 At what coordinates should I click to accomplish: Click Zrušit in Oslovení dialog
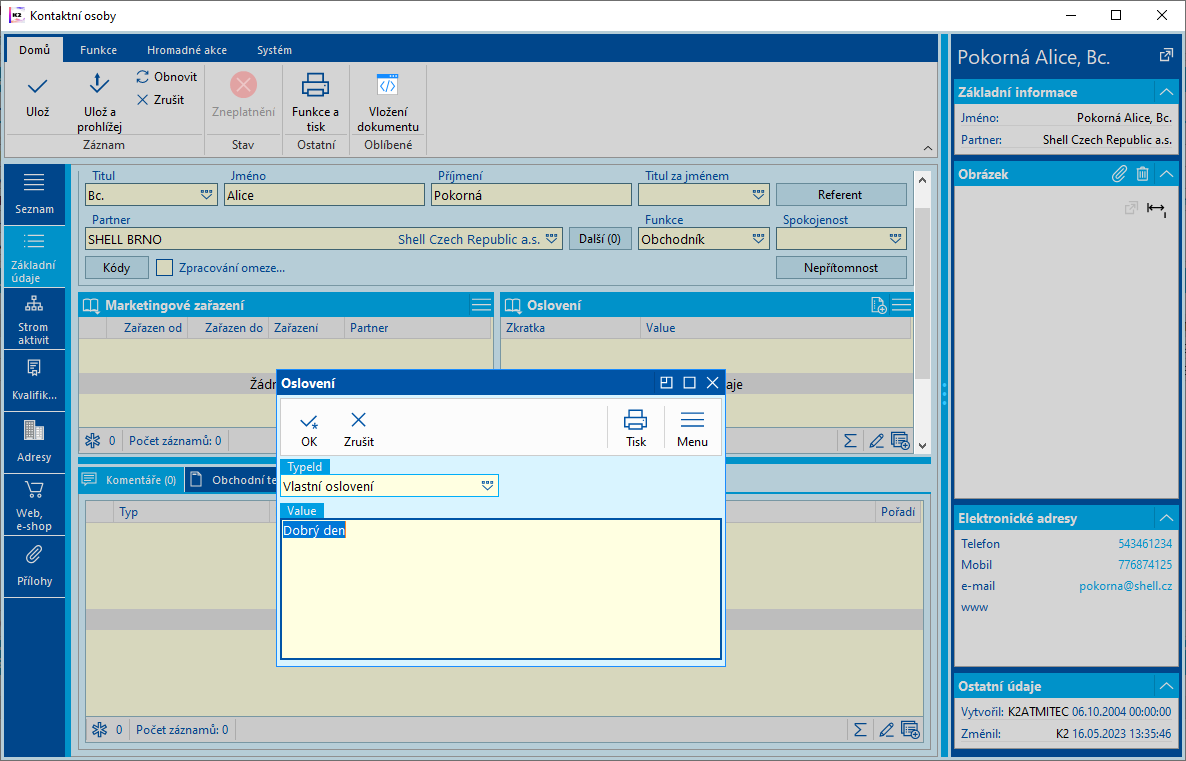(x=359, y=428)
